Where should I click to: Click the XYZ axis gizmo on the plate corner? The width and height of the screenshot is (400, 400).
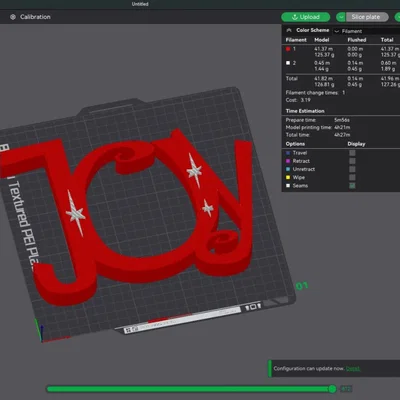pos(40,330)
